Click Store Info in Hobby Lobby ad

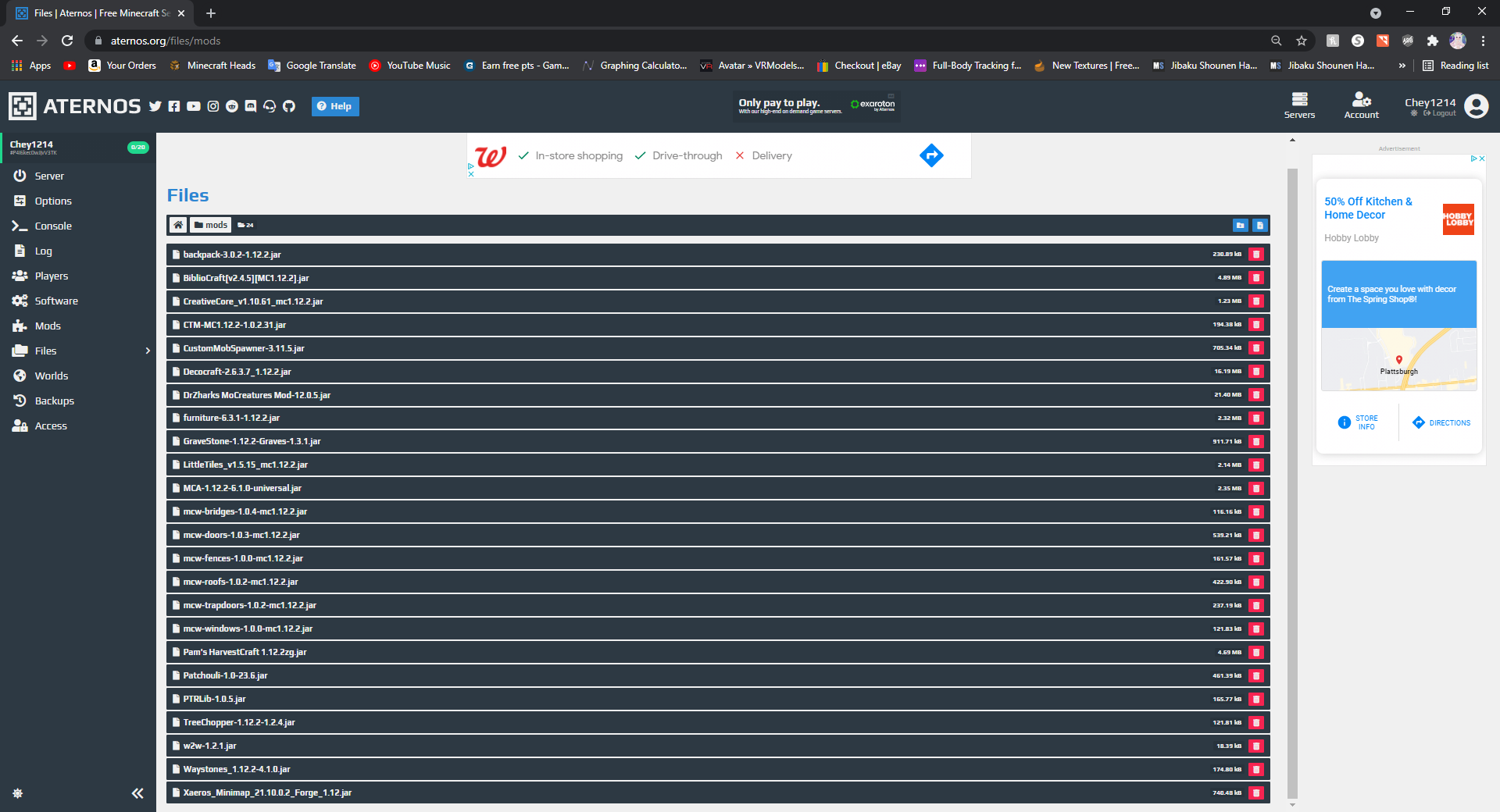[1358, 422]
